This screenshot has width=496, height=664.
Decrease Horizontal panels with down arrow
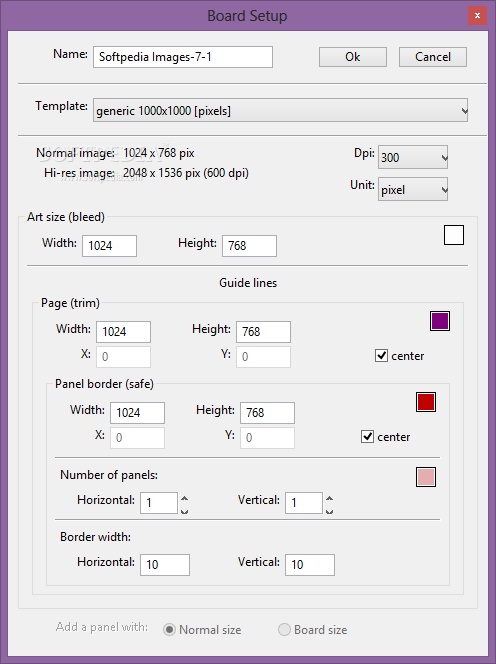[184, 510]
